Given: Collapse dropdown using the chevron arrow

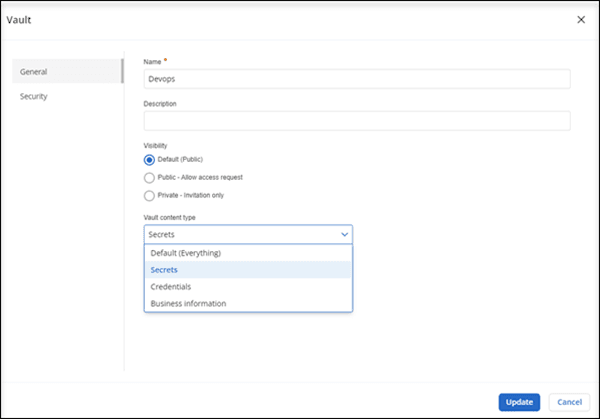Looking at the screenshot, I should tap(344, 234).
